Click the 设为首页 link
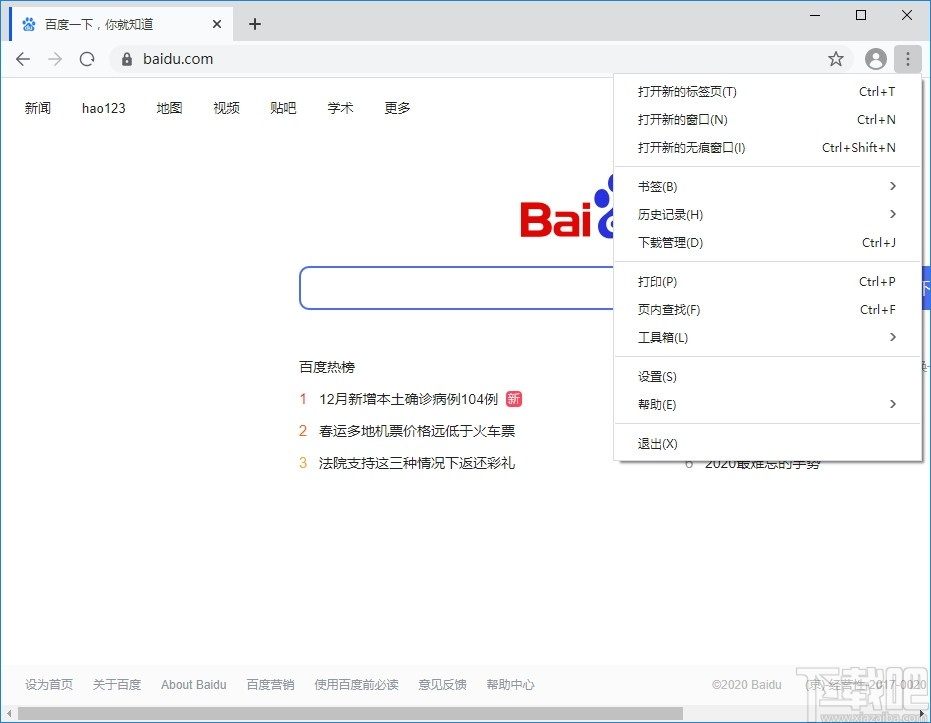The height and width of the screenshot is (723, 931). (x=48, y=684)
